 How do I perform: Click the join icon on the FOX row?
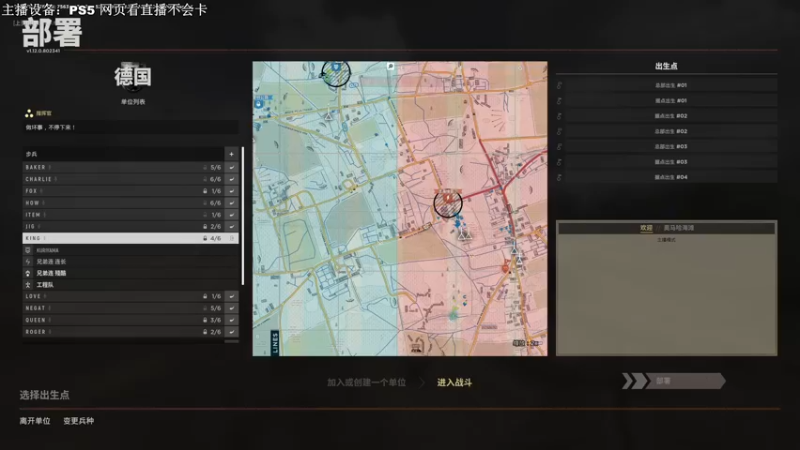[232, 191]
